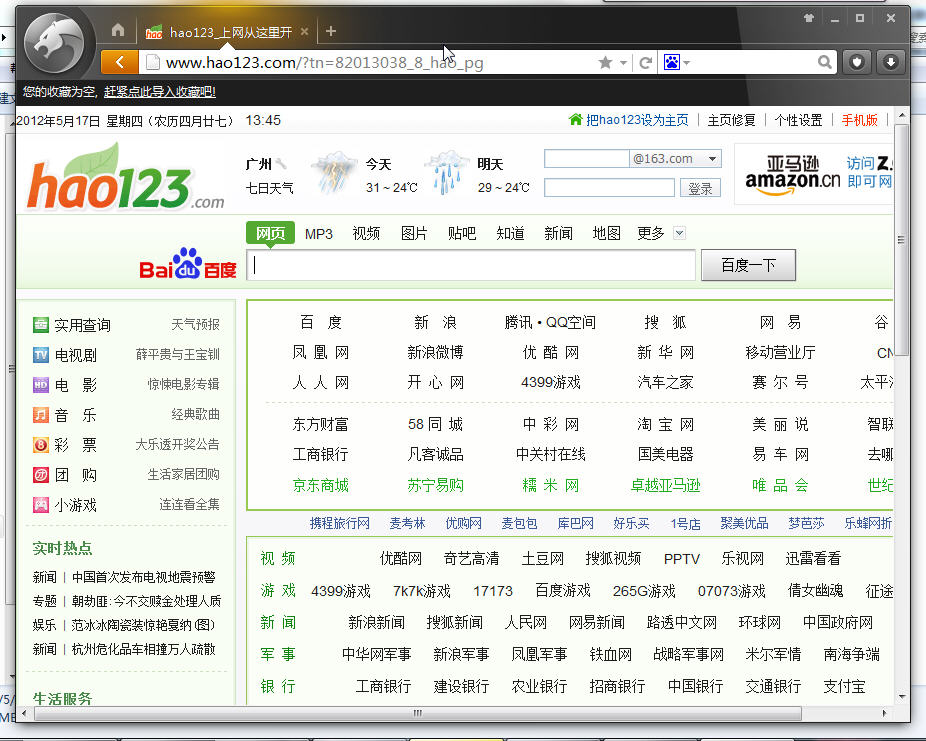Click the browser home icon
This screenshot has width=926, height=741.
(118, 31)
